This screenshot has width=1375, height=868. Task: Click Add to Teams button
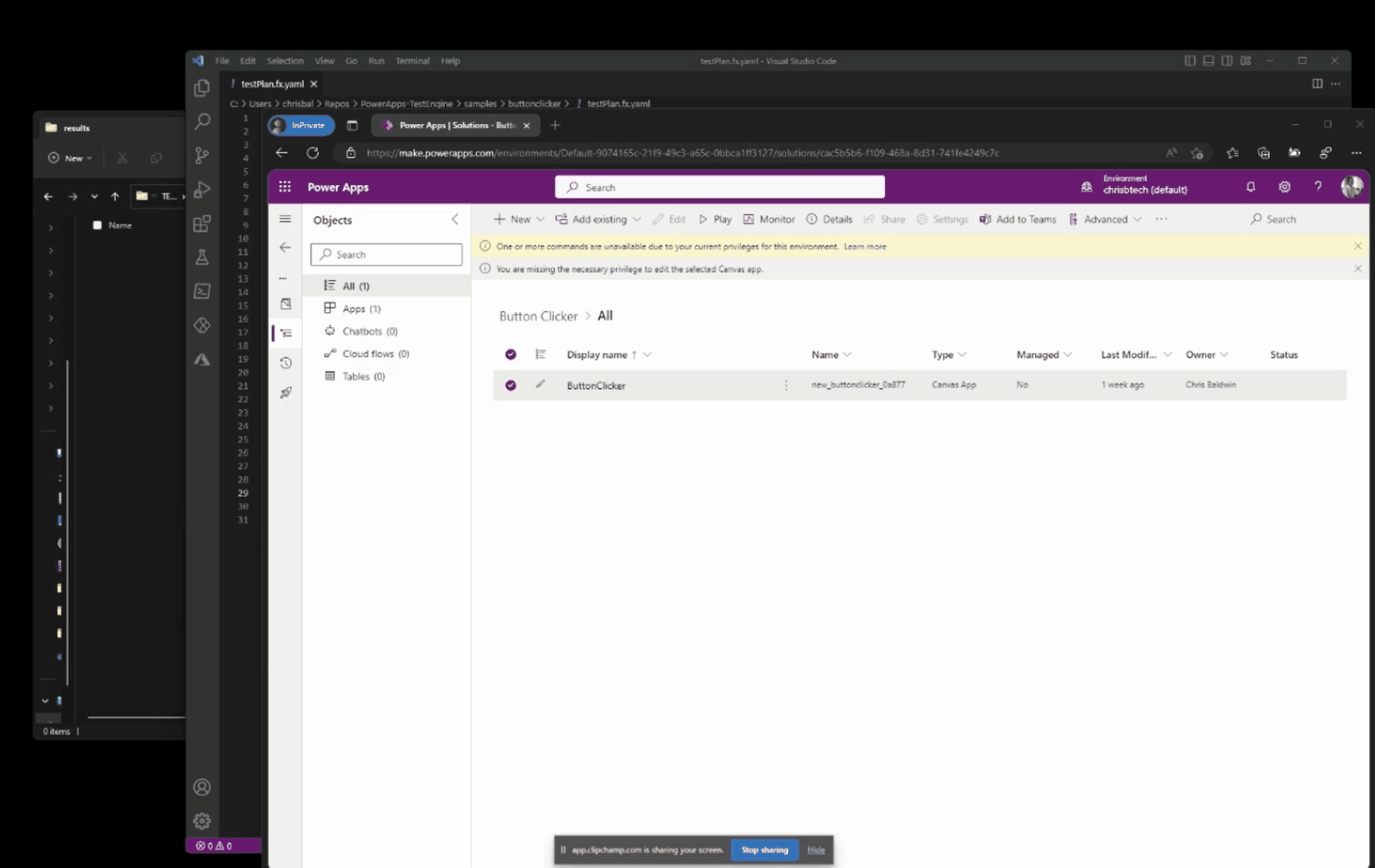point(1018,219)
